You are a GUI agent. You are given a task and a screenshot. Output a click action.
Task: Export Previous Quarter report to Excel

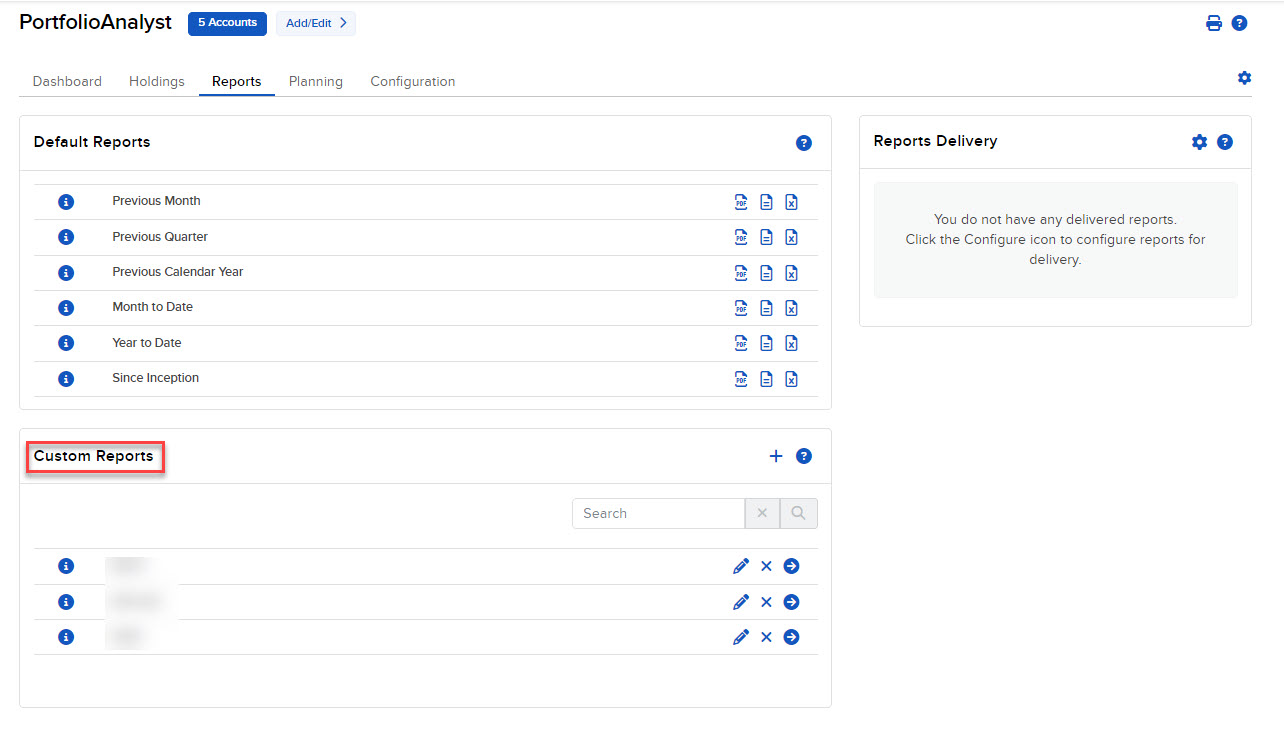click(x=791, y=237)
